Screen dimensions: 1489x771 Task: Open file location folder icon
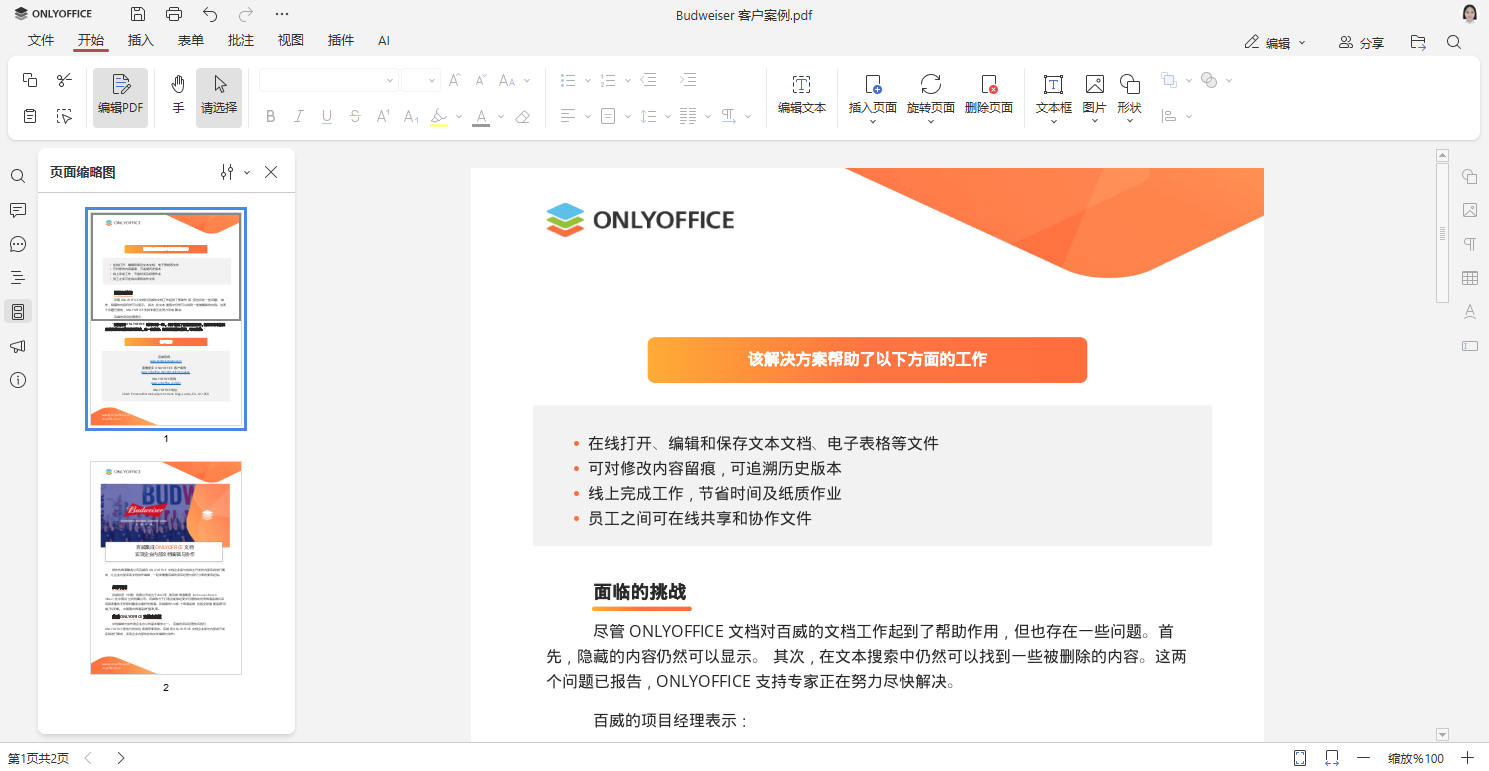pyautogui.click(x=1418, y=42)
